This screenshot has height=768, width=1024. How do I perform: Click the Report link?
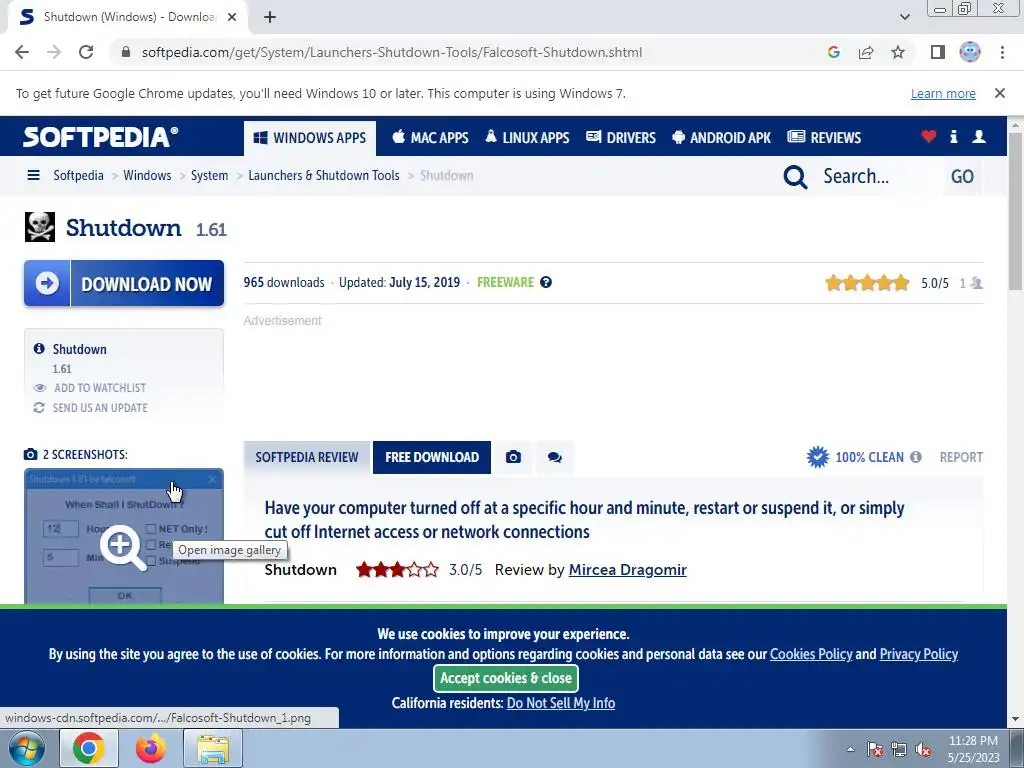pyautogui.click(x=961, y=457)
